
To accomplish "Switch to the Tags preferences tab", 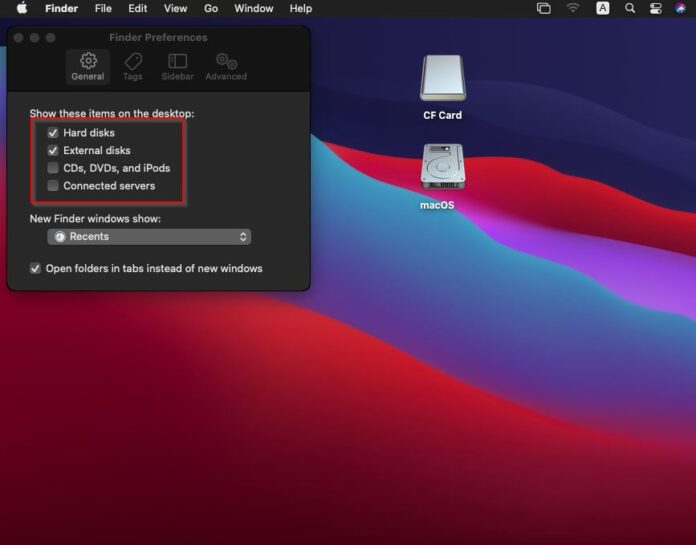I will pos(133,67).
